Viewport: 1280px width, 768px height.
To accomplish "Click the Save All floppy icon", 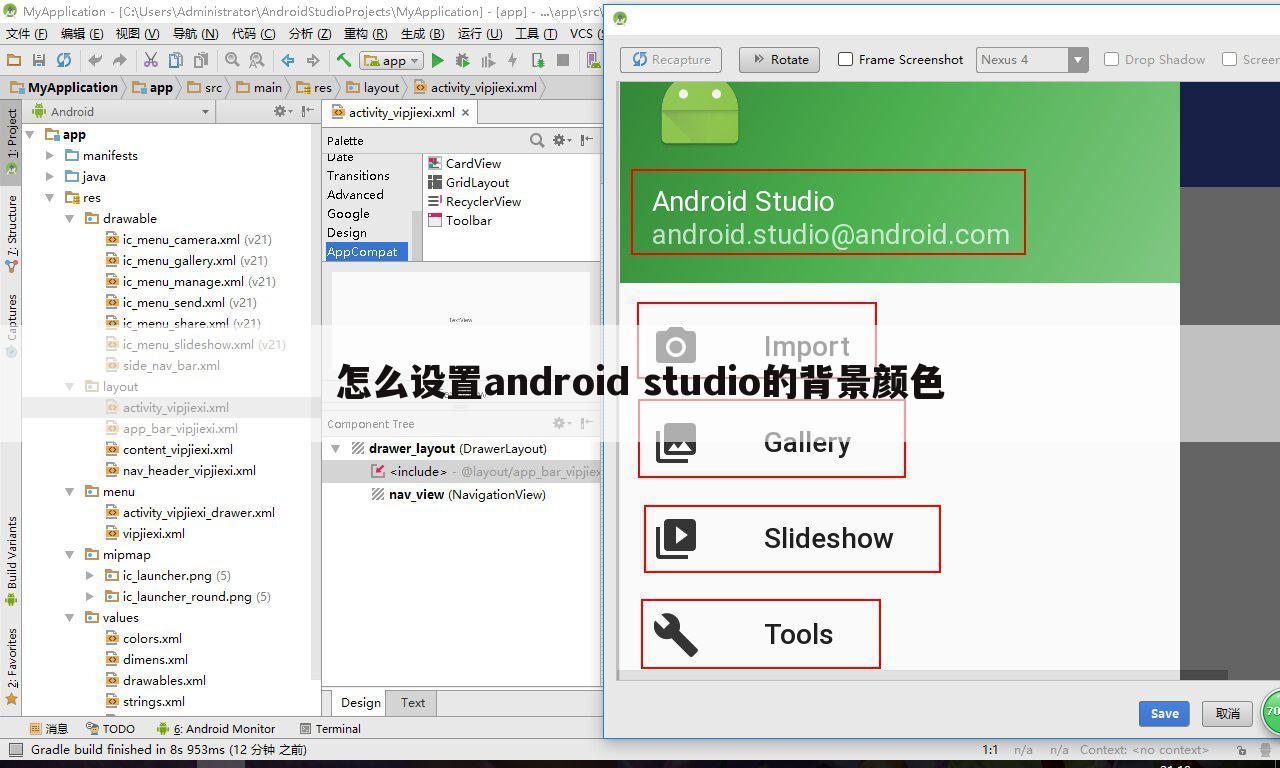I will (x=39, y=60).
